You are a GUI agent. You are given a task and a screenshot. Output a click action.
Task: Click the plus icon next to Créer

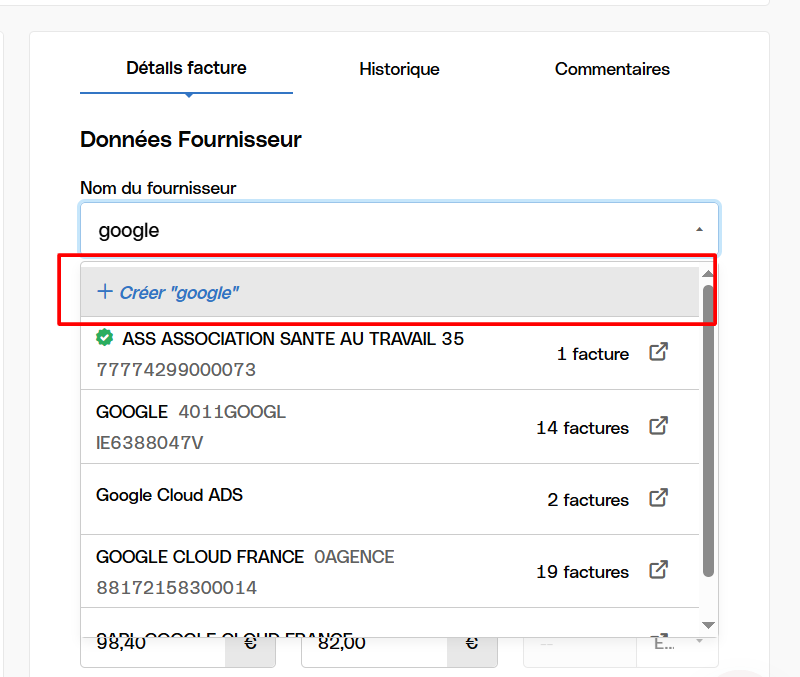pyautogui.click(x=105, y=292)
